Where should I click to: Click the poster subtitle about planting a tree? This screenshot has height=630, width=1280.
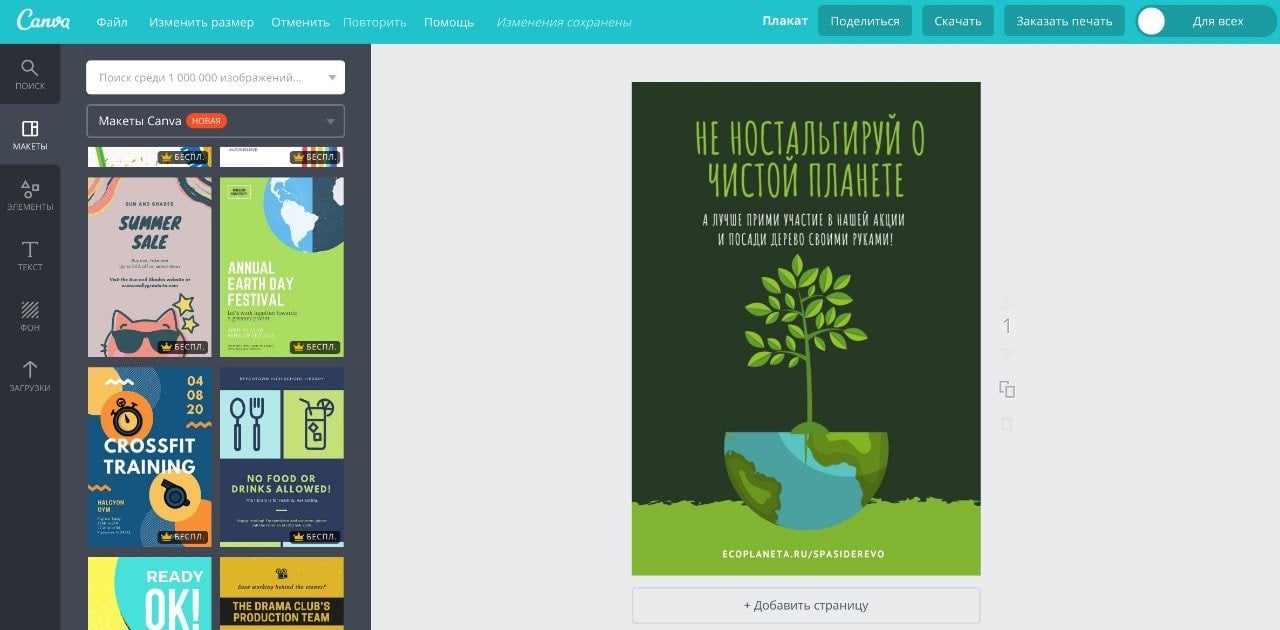point(805,230)
